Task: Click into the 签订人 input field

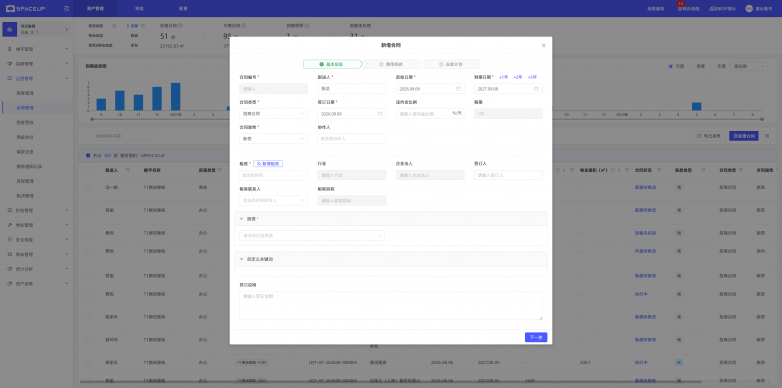Action: [508, 175]
